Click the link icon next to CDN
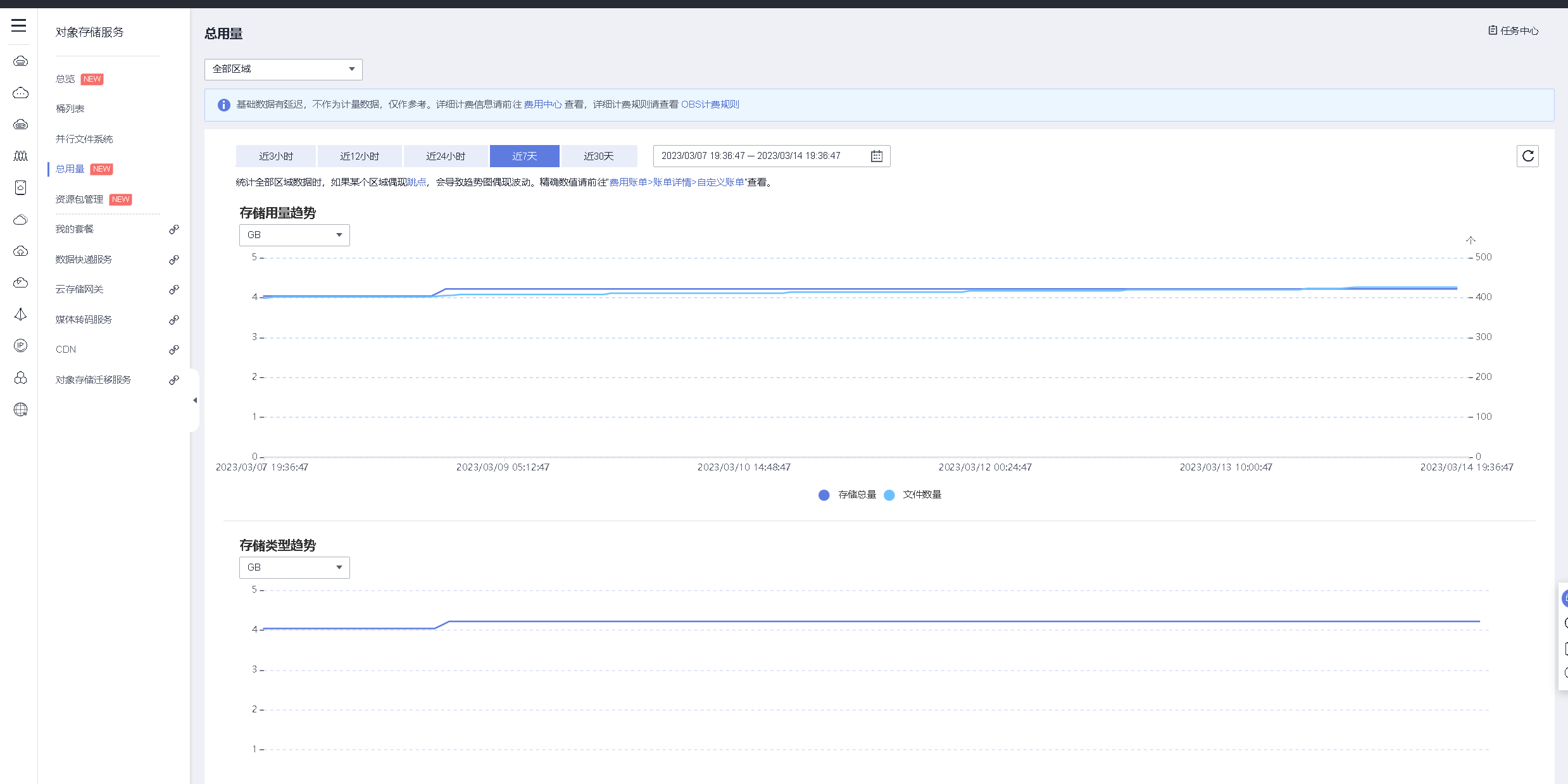This screenshot has height=784, width=1568. (x=173, y=350)
